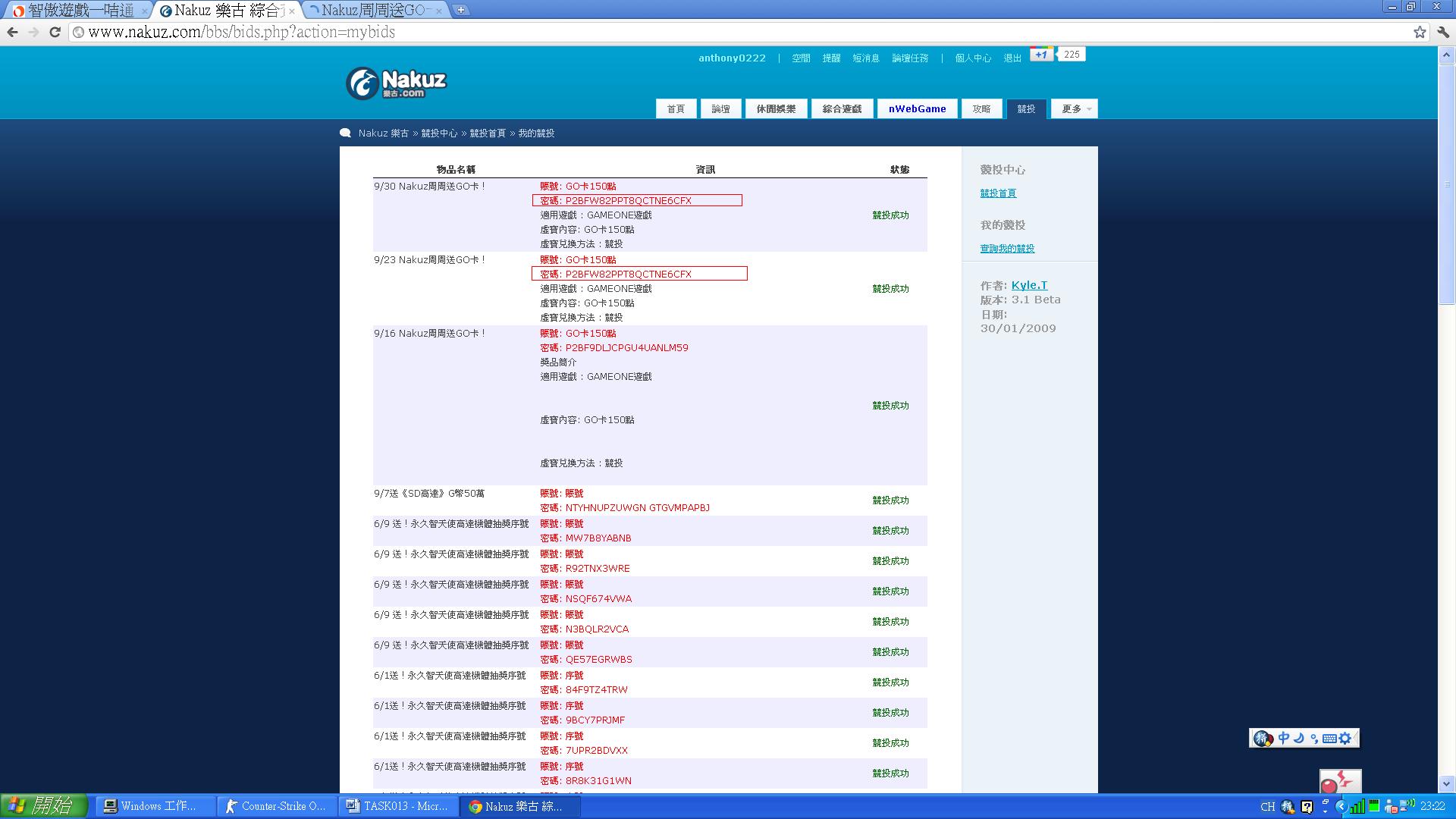Open IME settings gear on language bar
The image size is (1456, 819).
1345,738
